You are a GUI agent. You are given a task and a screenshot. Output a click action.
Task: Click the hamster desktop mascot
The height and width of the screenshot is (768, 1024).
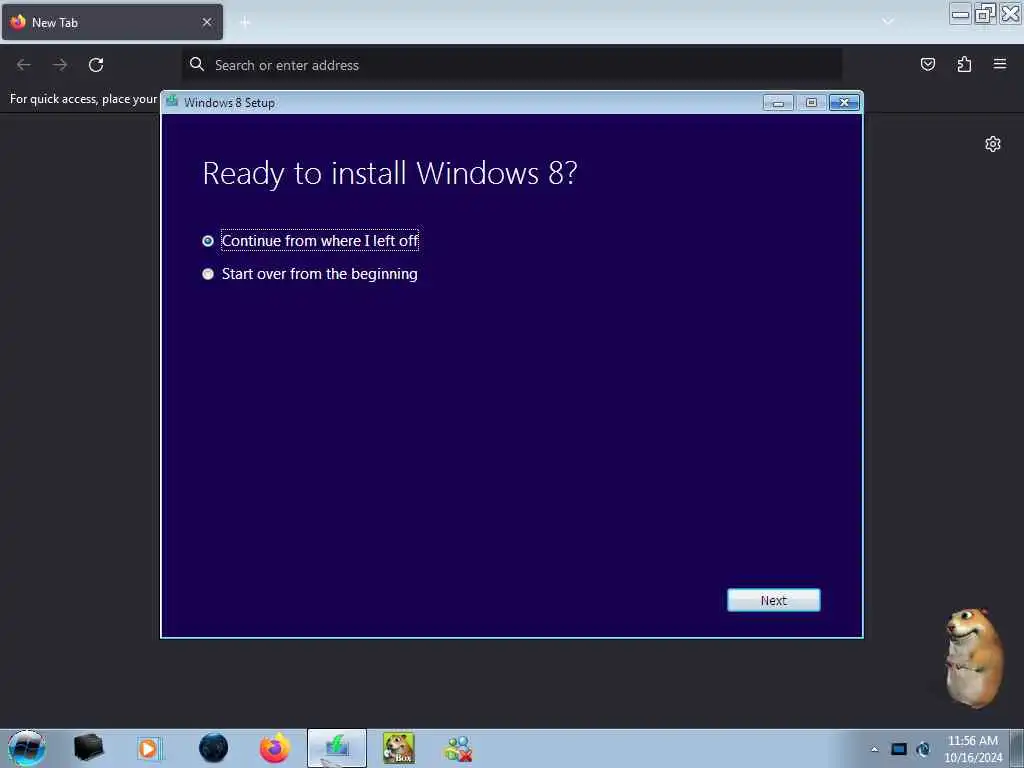click(974, 658)
